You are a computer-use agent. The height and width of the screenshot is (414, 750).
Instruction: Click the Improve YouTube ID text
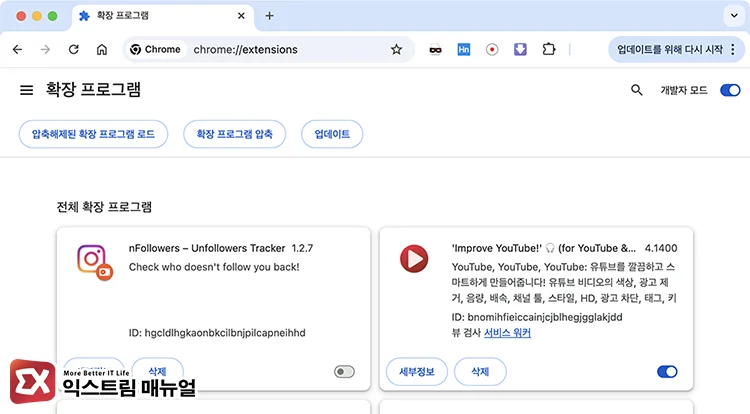coord(537,317)
